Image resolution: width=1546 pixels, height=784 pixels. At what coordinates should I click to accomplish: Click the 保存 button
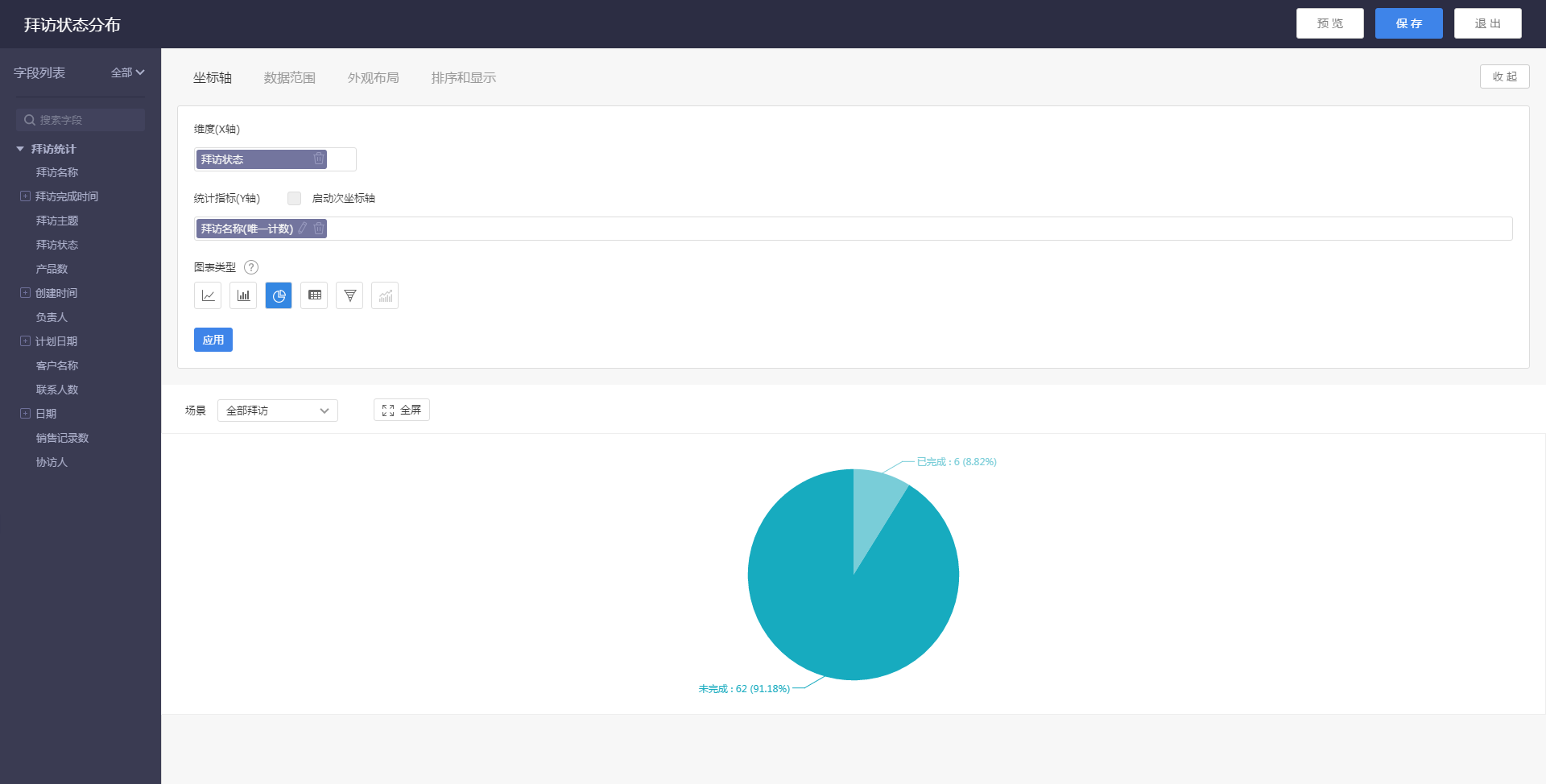point(1408,23)
